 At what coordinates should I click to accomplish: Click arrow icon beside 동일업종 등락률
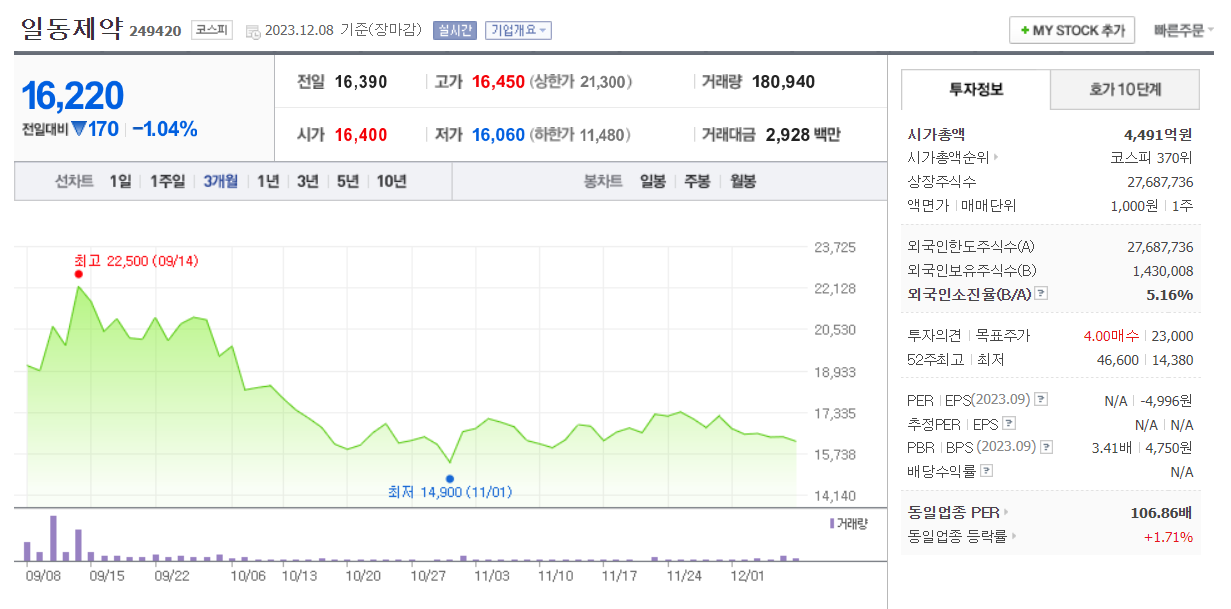point(1014,537)
